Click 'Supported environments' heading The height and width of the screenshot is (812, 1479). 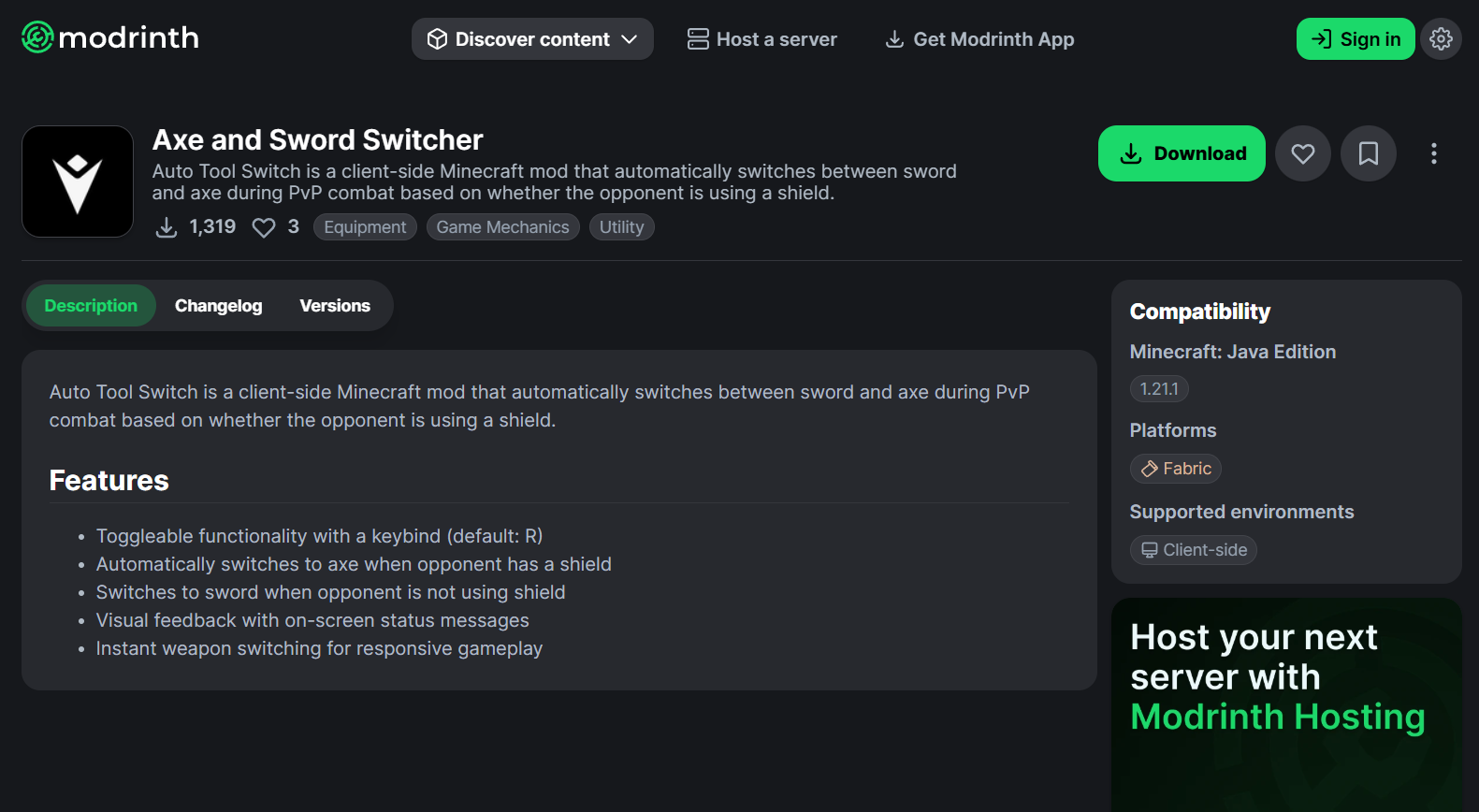coord(1241,512)
